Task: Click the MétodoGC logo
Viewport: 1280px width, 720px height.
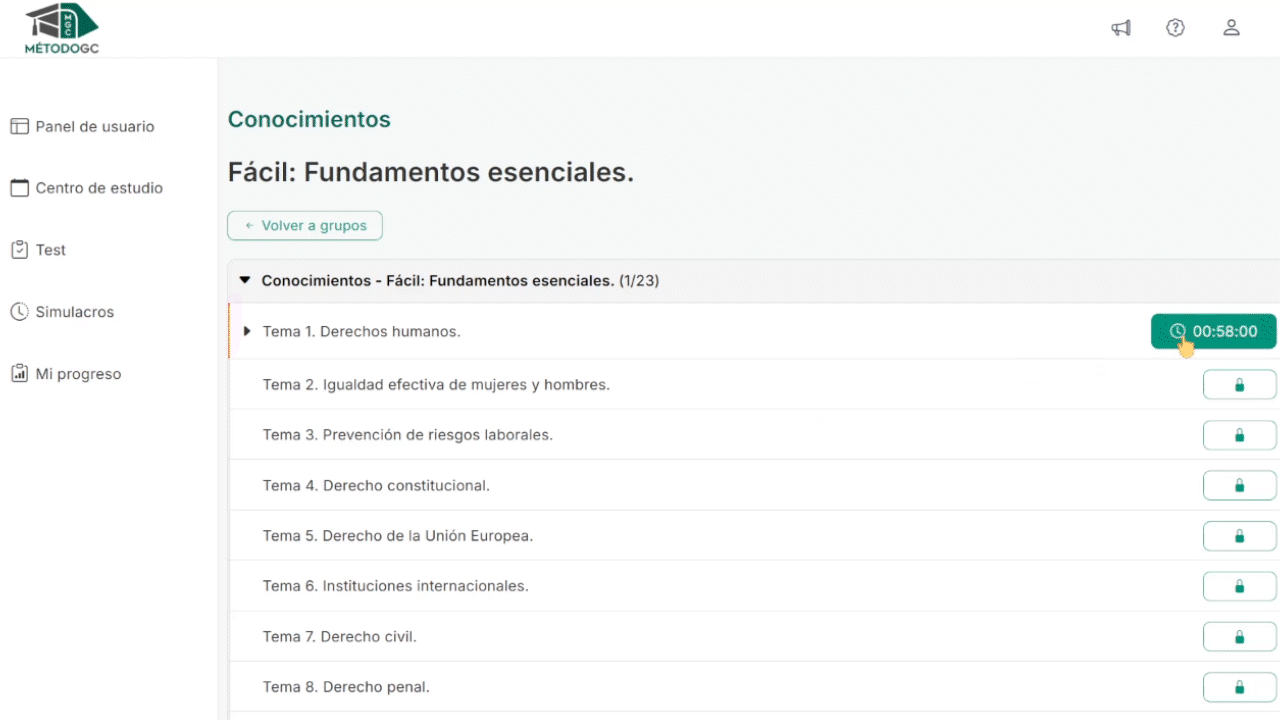Action: (61, 28)
